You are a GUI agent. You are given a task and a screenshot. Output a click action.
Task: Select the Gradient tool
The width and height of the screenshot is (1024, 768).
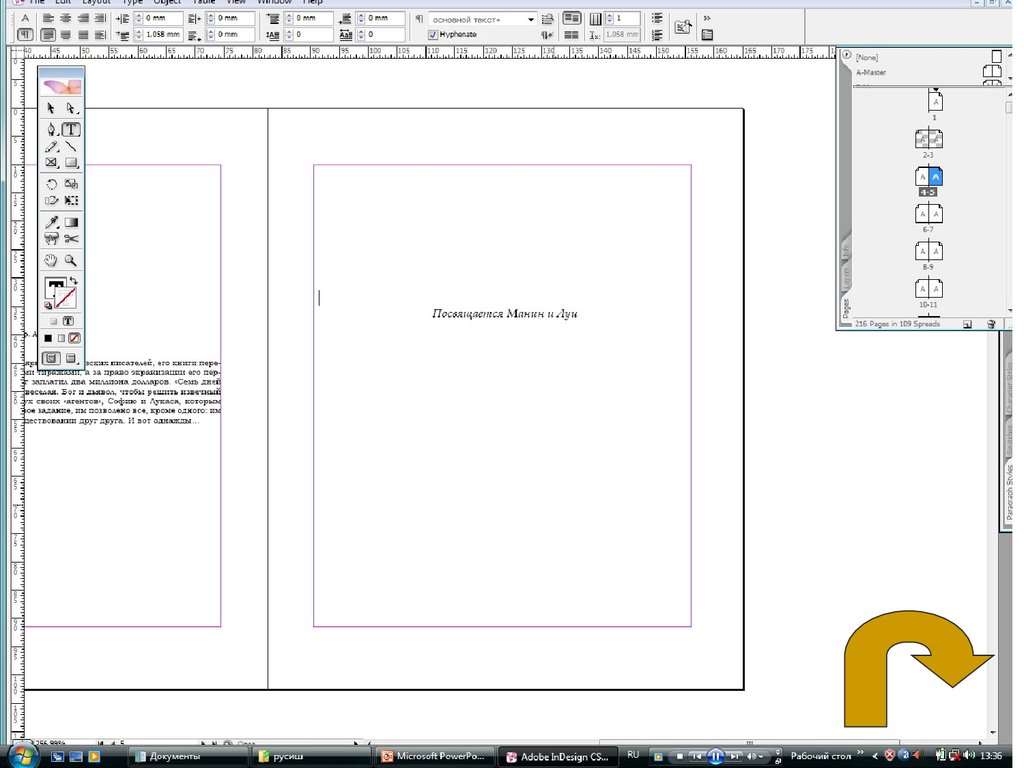click(71, 223)
